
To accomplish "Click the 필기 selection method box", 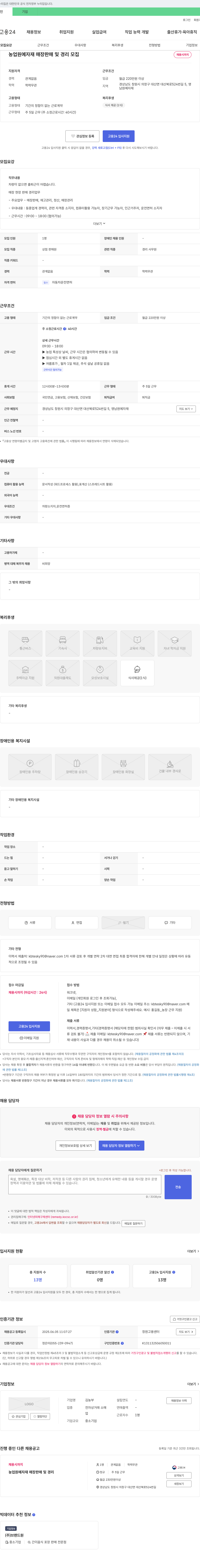I will click(123, 923).
